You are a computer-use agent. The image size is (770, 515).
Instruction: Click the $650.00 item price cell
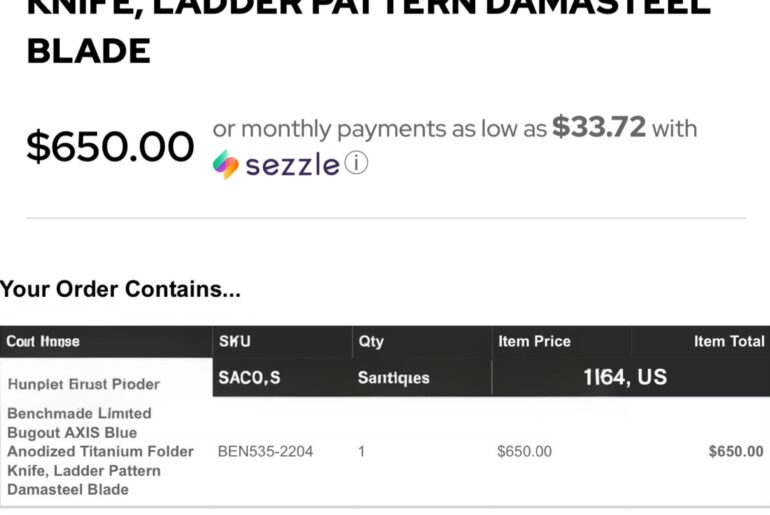click(524, 452)
